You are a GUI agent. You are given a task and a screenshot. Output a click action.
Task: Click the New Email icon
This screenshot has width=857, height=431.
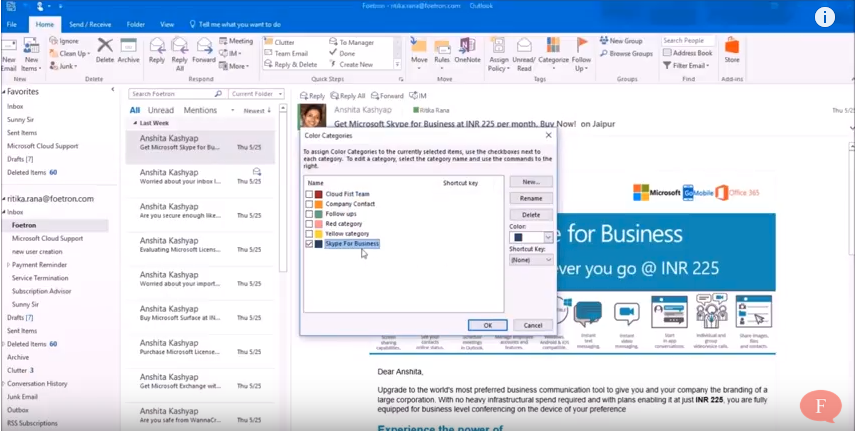pos(8,55)
